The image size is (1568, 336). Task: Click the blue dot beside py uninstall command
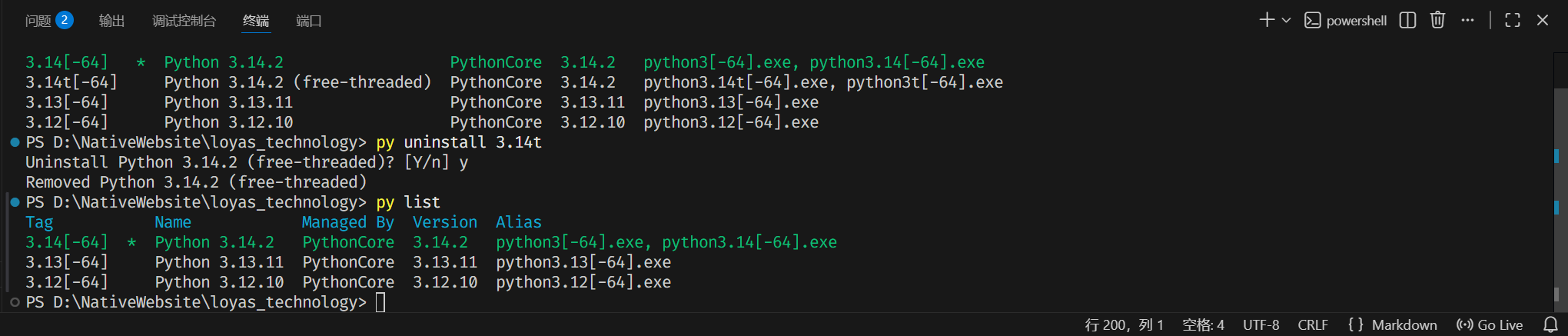(15, 142)
